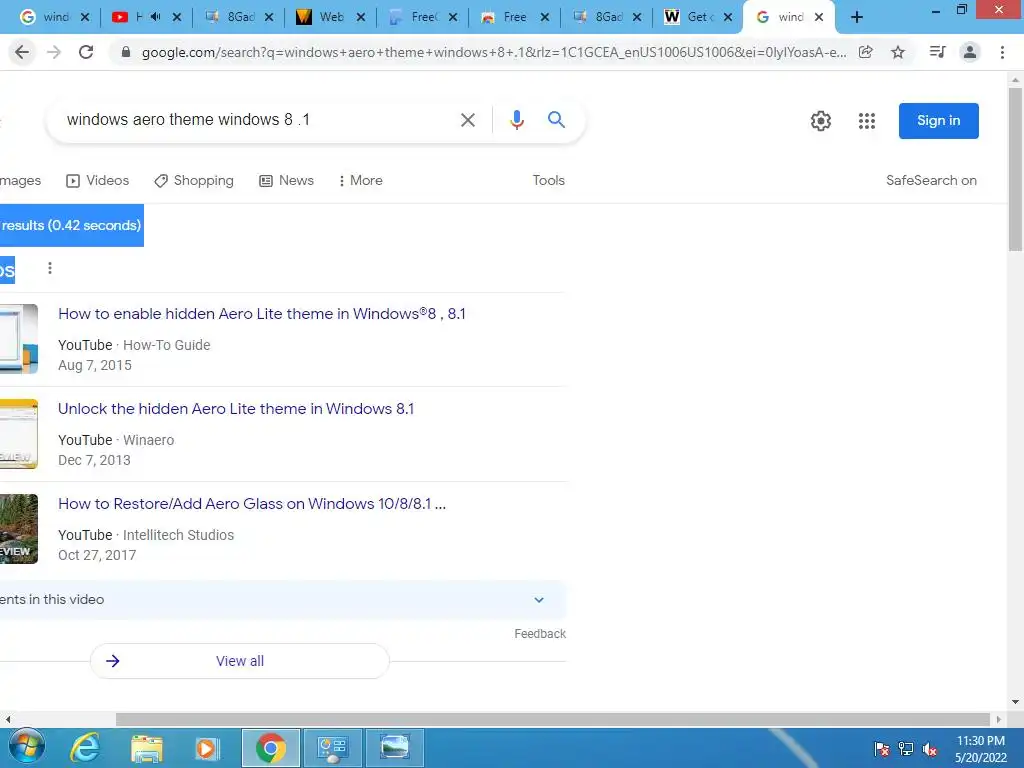Expand the More search filters menu
This screenshot has width=1024, height=768.
point(360,180)
